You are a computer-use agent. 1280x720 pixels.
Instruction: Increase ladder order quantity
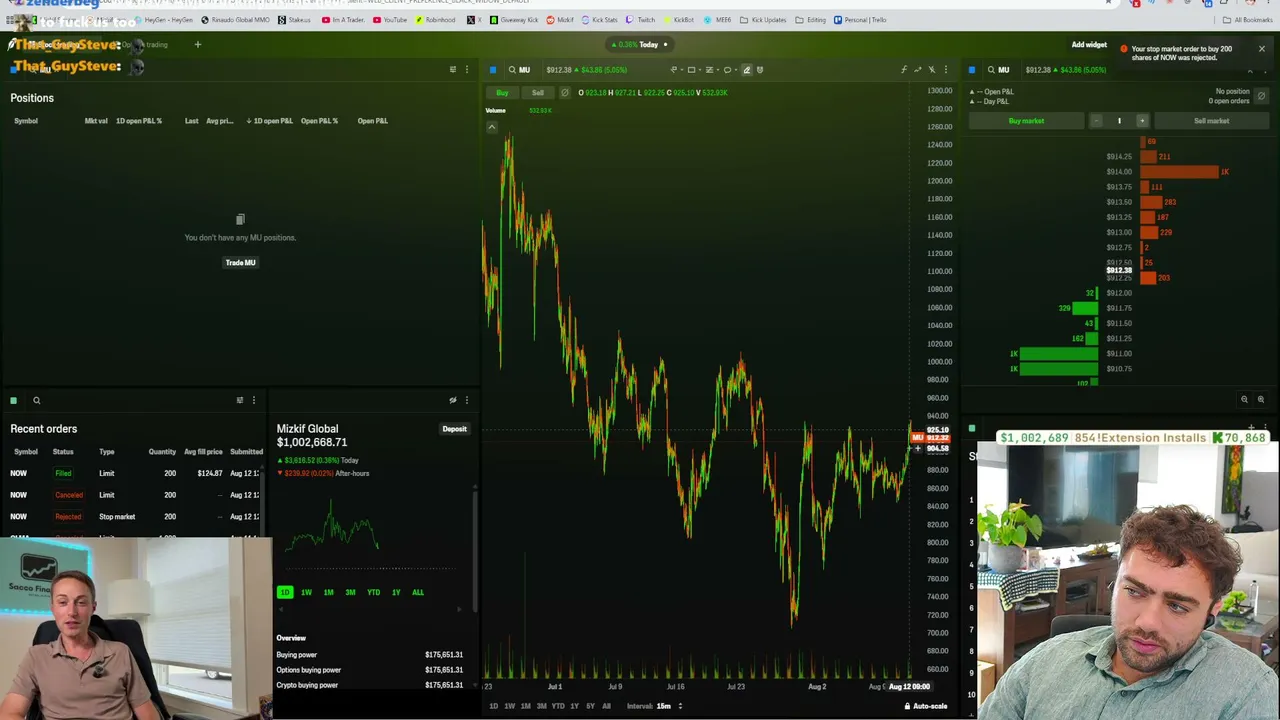click(1142, 121)
